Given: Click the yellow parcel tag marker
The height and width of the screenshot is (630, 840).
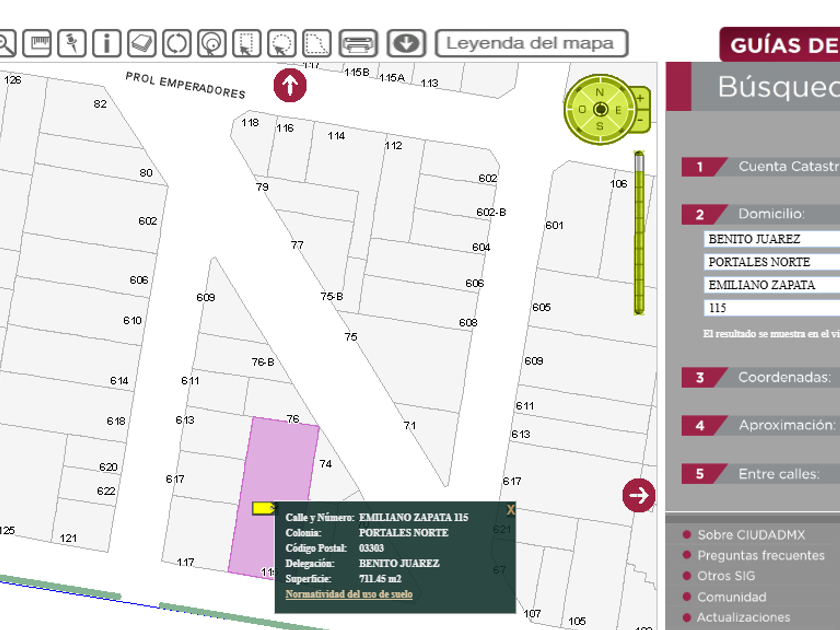Looking at the screenshot, I should click(x=264, y=508).
